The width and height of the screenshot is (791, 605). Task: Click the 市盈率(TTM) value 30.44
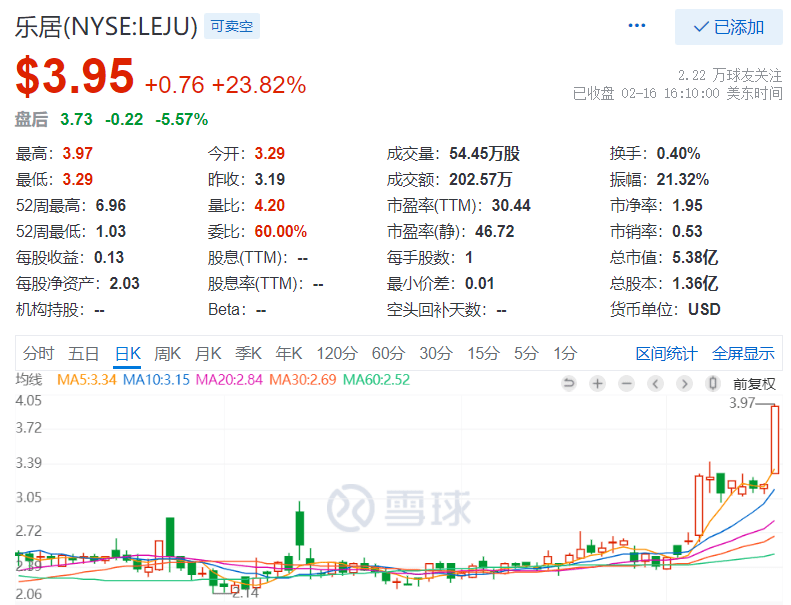tap(511, 205)
